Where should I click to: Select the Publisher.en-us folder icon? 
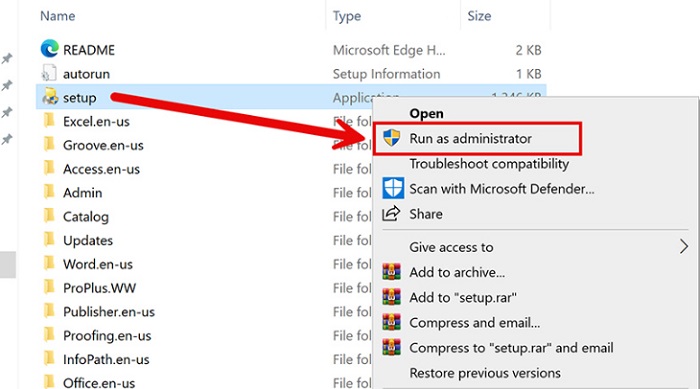tap(49, 311)
